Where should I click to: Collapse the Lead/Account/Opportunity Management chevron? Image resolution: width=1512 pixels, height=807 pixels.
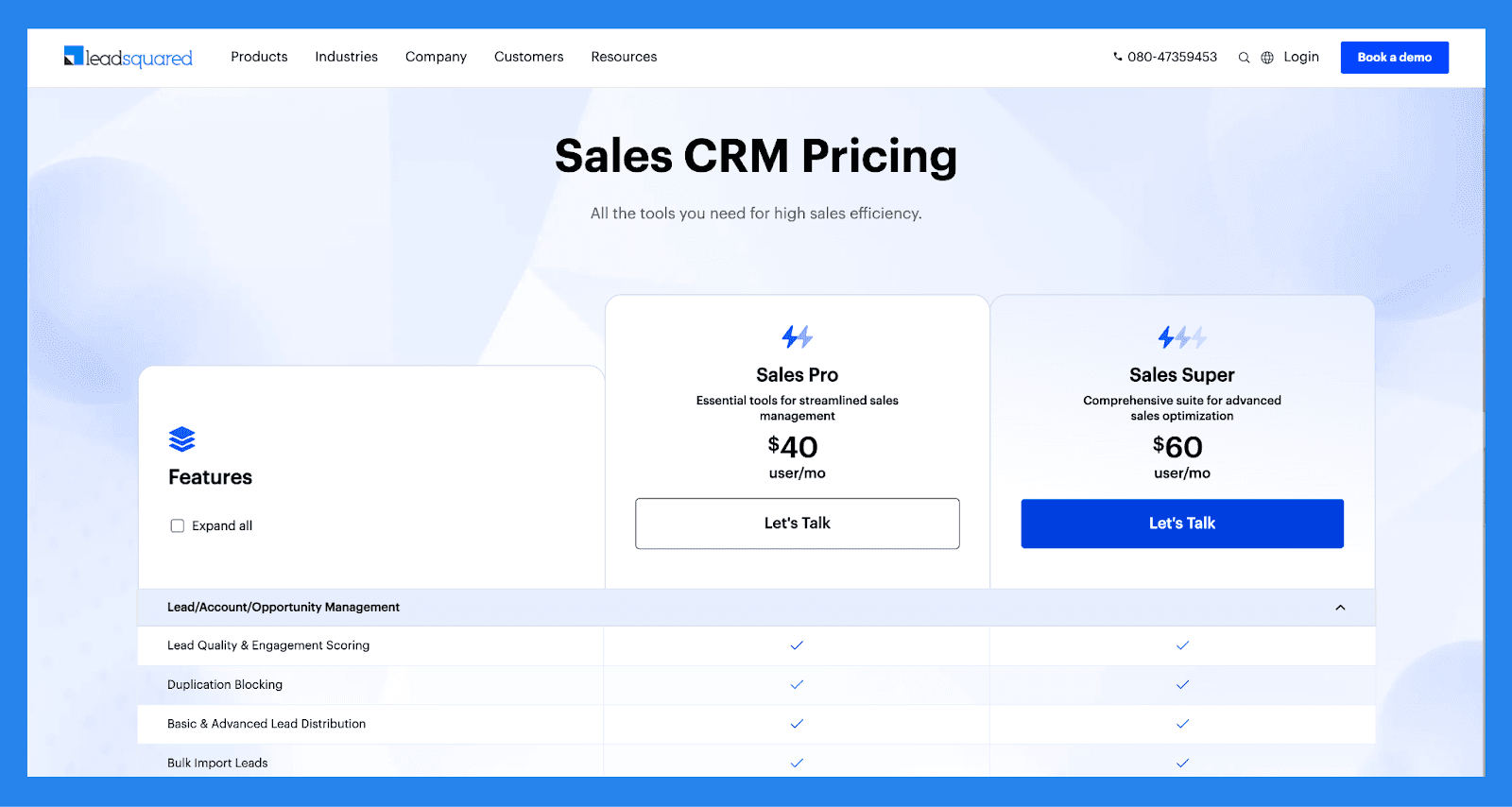pos(1340,608)
